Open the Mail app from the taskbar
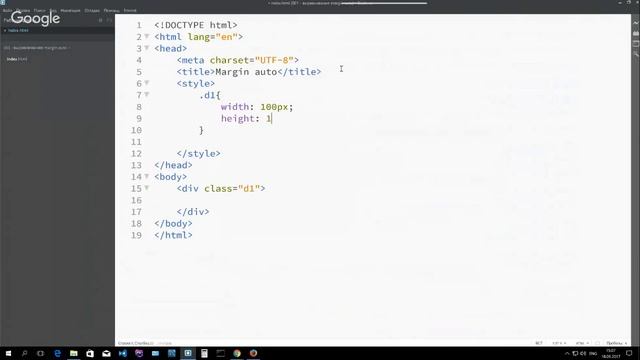 point(106,353)
